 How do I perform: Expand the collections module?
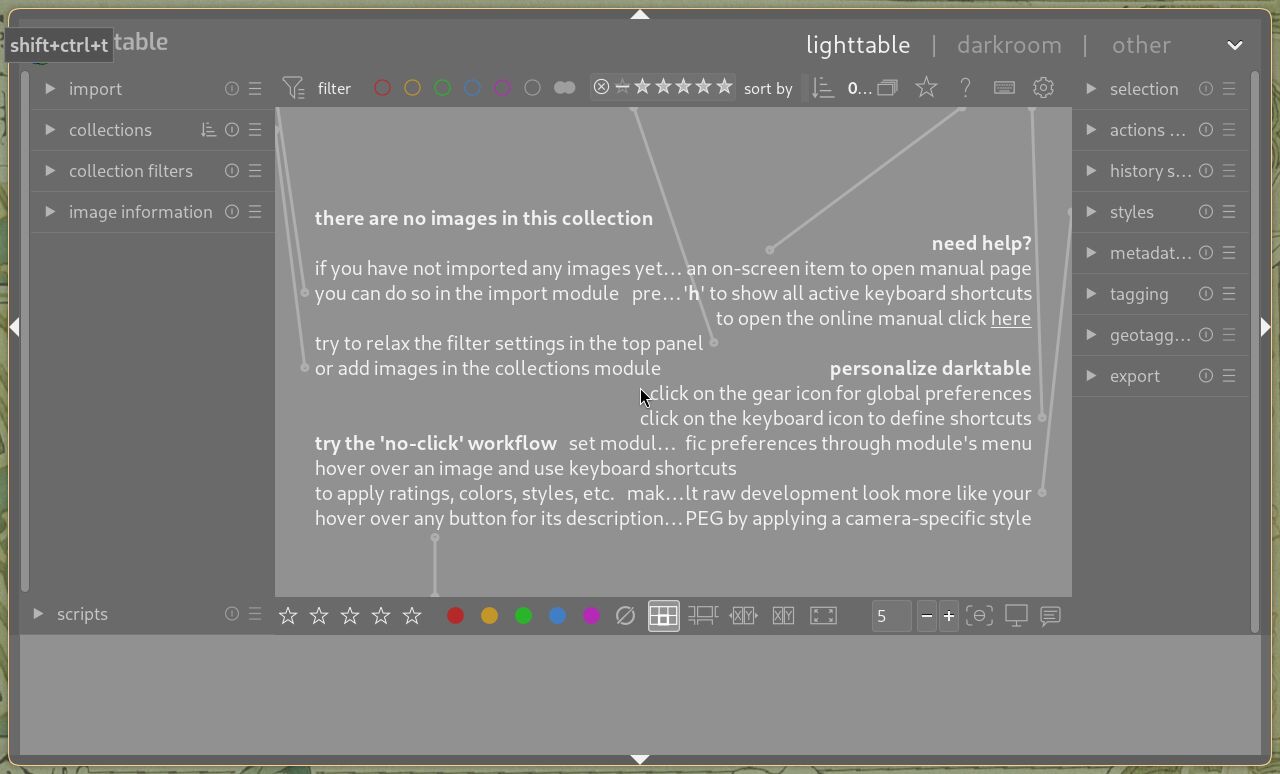(x=50, y=130)
